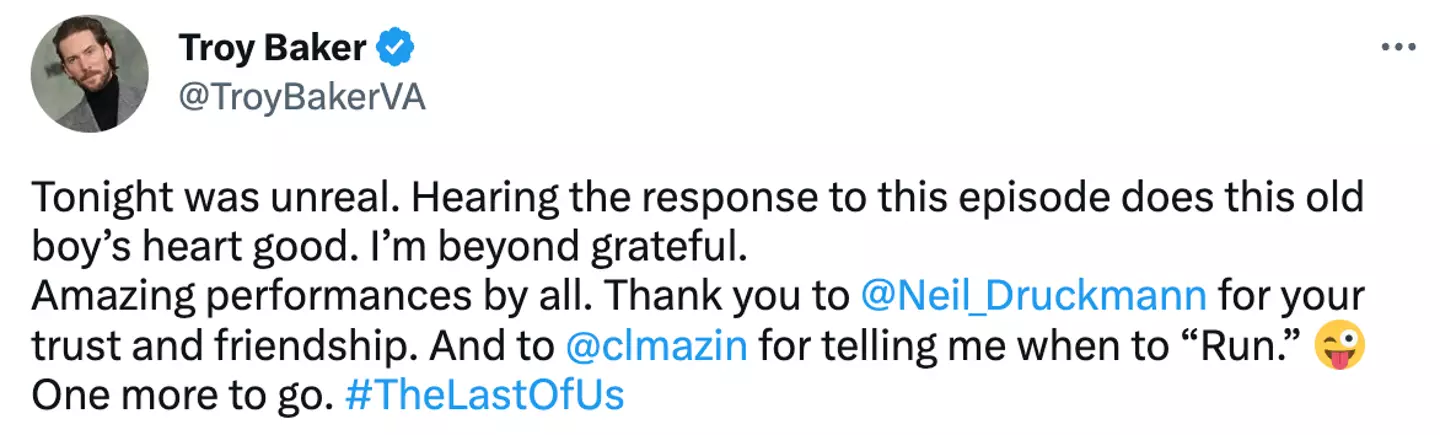Open the @TroyBakerVA handle link
1440x435 pixels.
click(302, 97)
